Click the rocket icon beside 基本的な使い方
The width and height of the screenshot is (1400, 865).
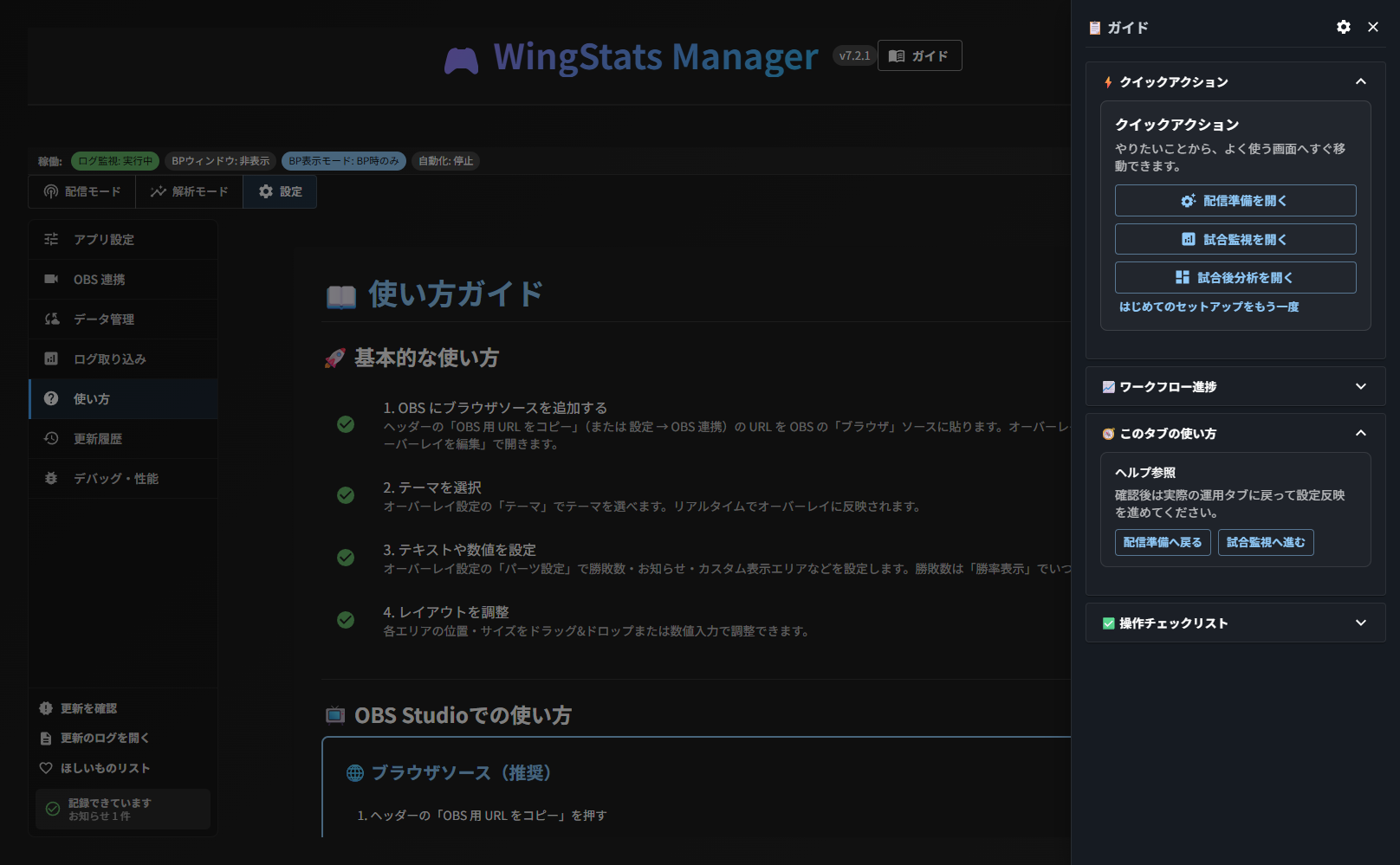[x=334, y=358]
